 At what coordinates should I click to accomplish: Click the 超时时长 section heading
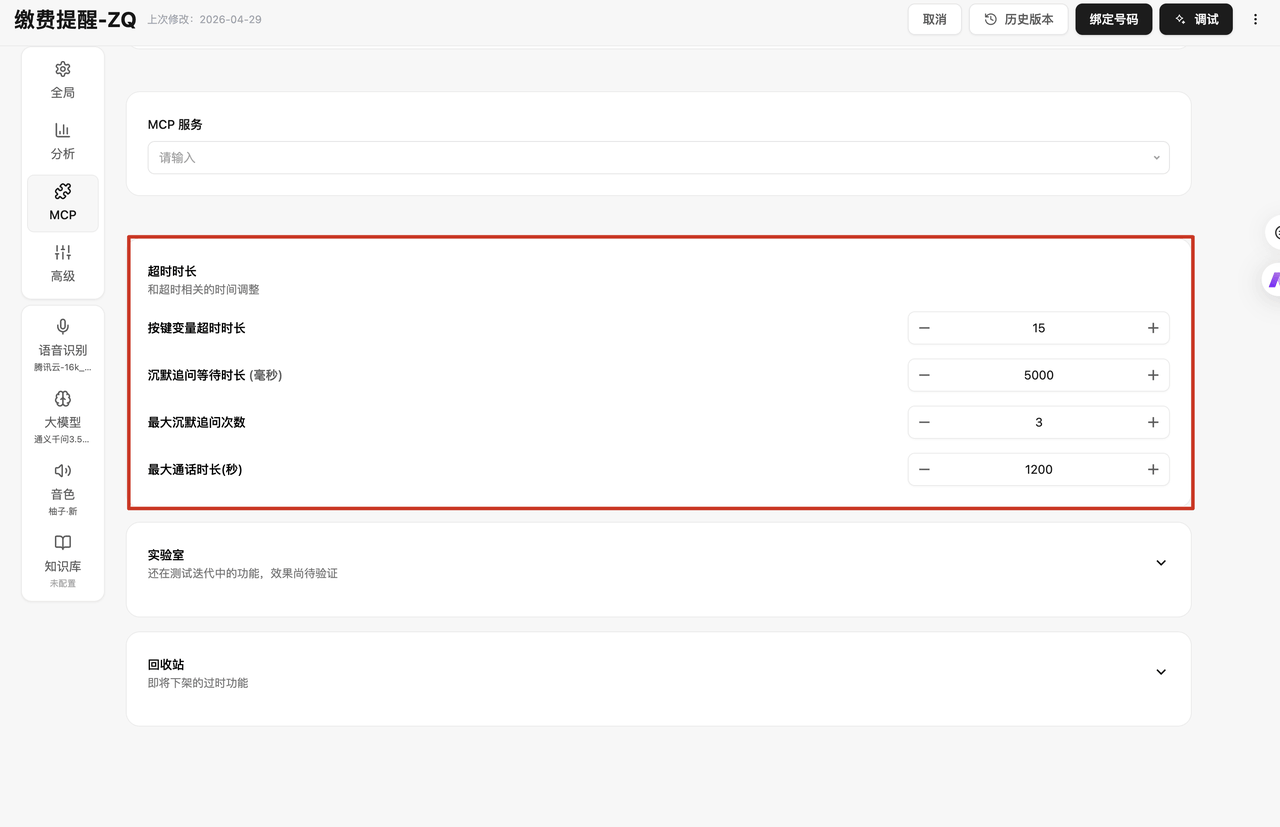[x=172, y=271]
